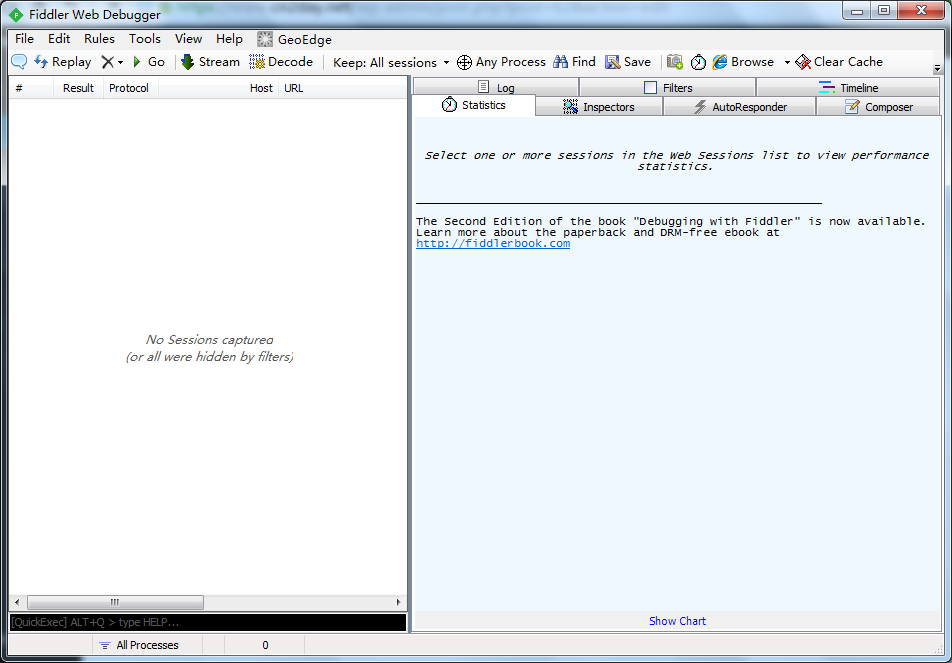Open the toolbar overflow arrow at the toolbar end

(x=937, y=67)
